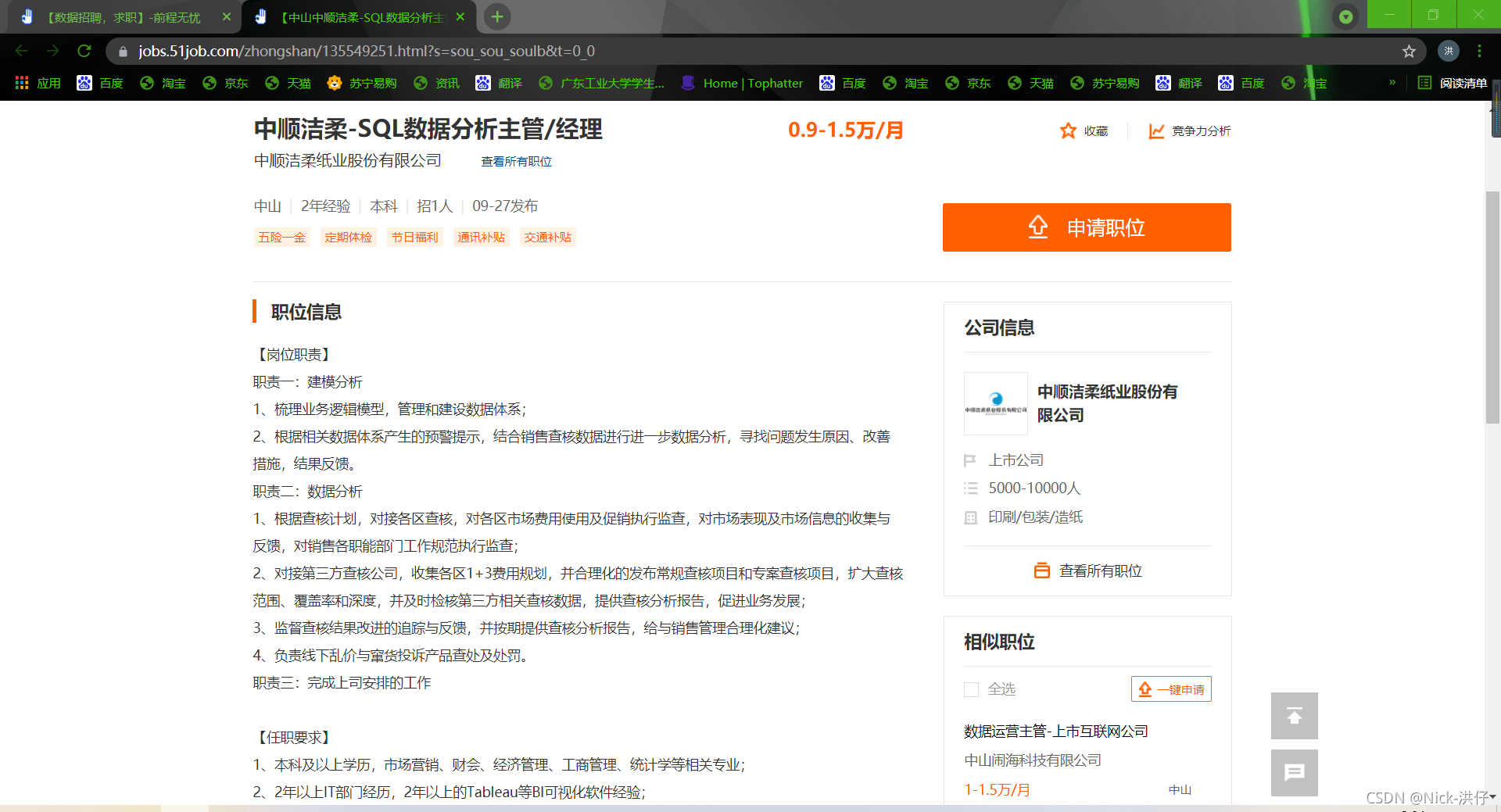Image resolution: width=1501 pixels, height=812 pixels.
Task: Reload the page with the refresh icon
Action: tap(84, 51)
